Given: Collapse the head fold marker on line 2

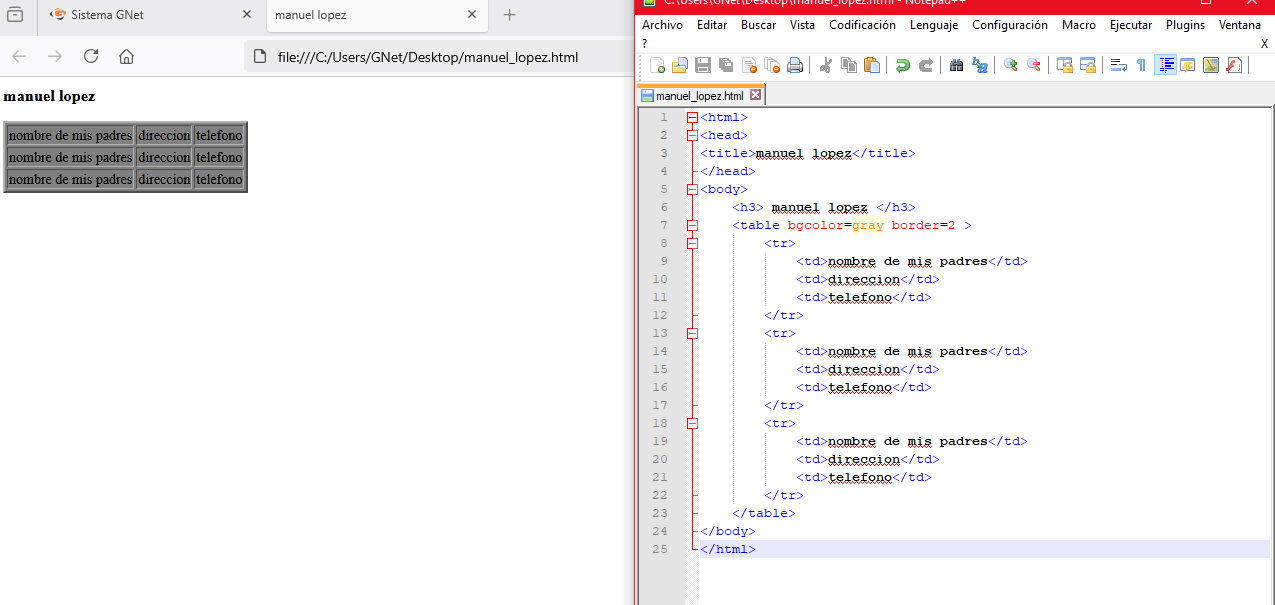Looking at the screenshot, I should click(x=692, y=136).
